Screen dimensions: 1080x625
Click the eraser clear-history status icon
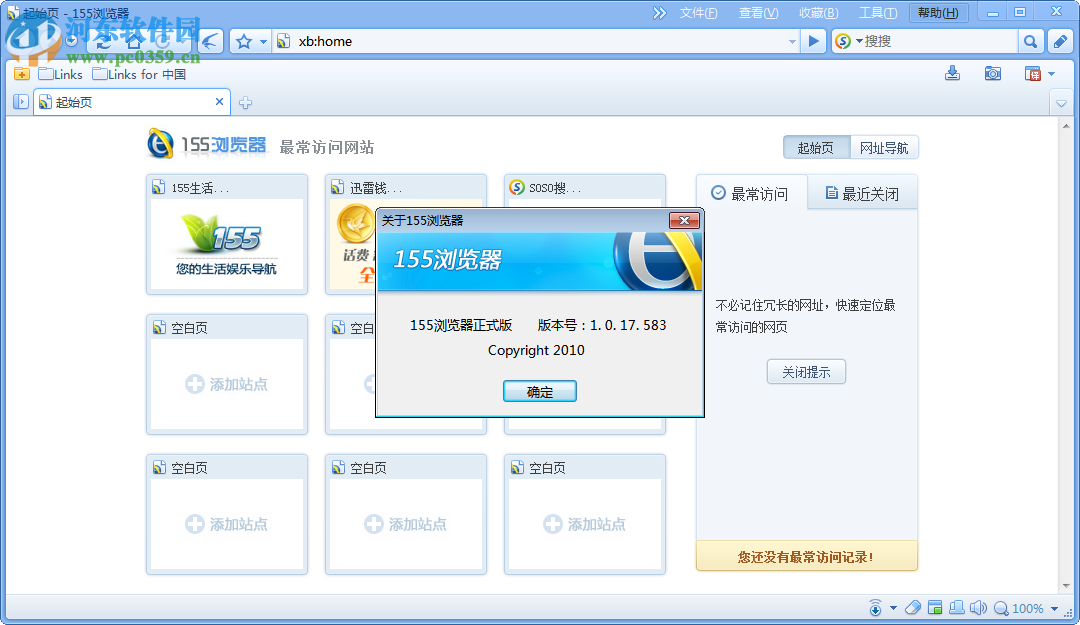pos(913,608)
